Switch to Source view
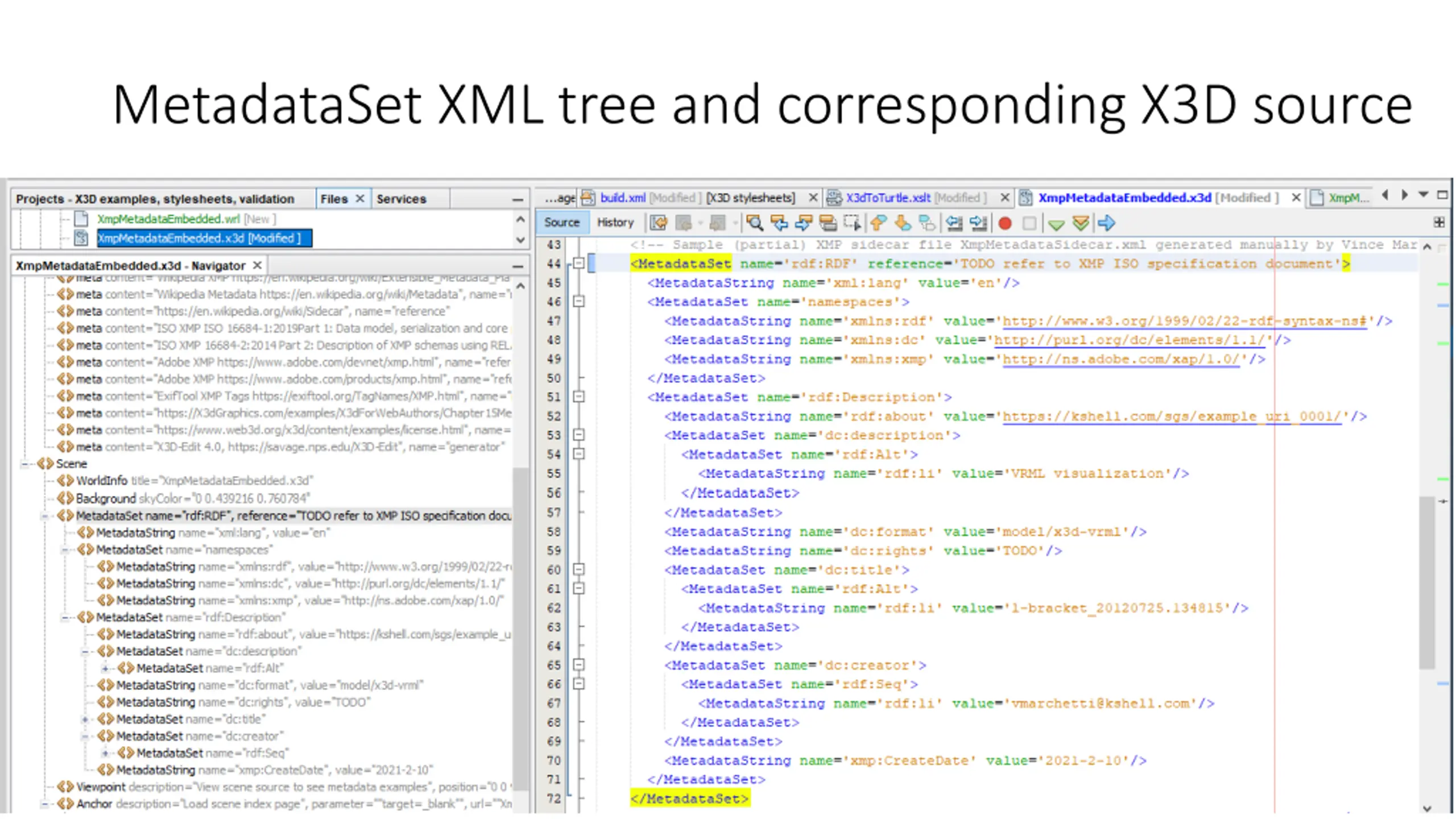This screenshot has height=819, width=1456. [561, 222]
